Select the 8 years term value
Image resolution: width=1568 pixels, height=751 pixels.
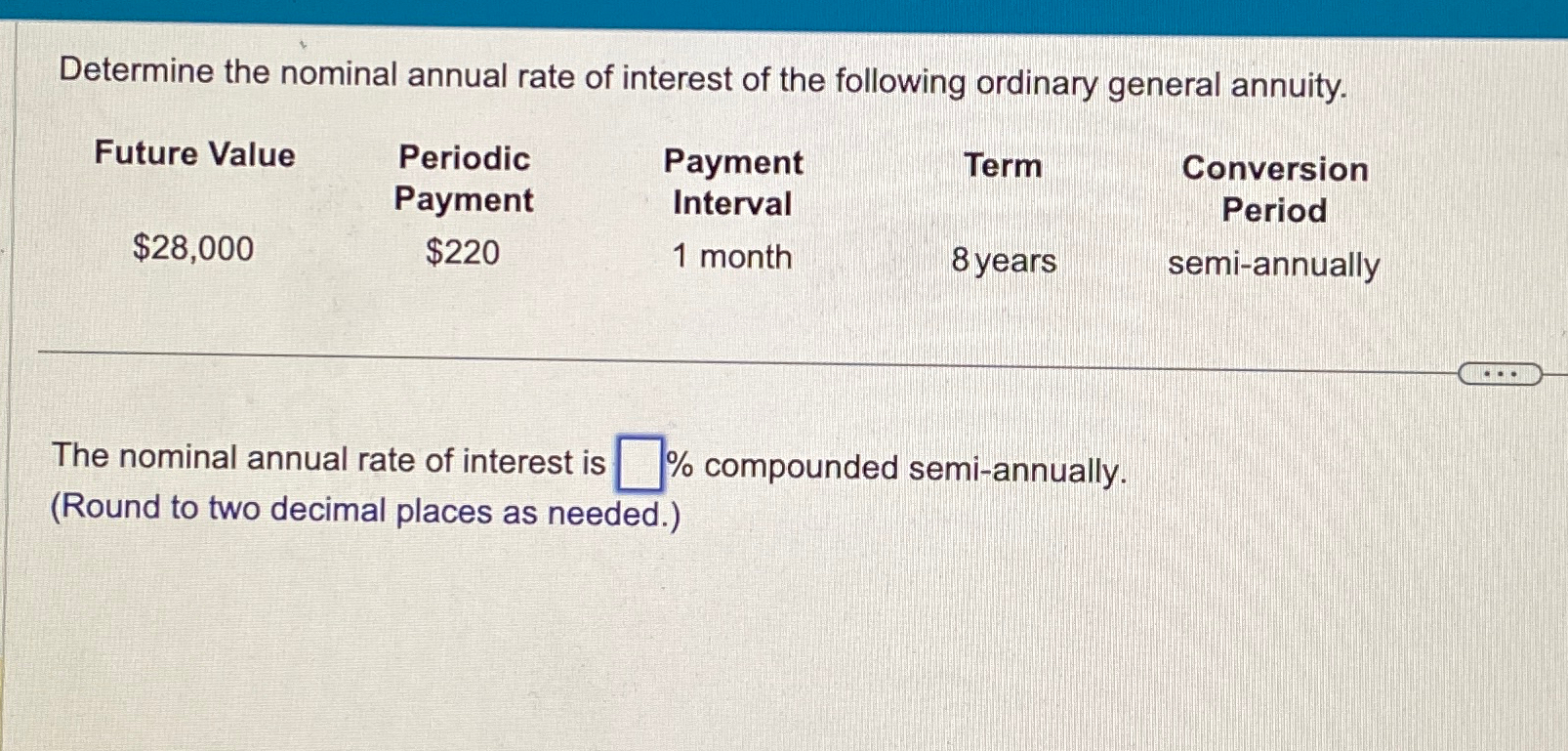point(1004,261)
